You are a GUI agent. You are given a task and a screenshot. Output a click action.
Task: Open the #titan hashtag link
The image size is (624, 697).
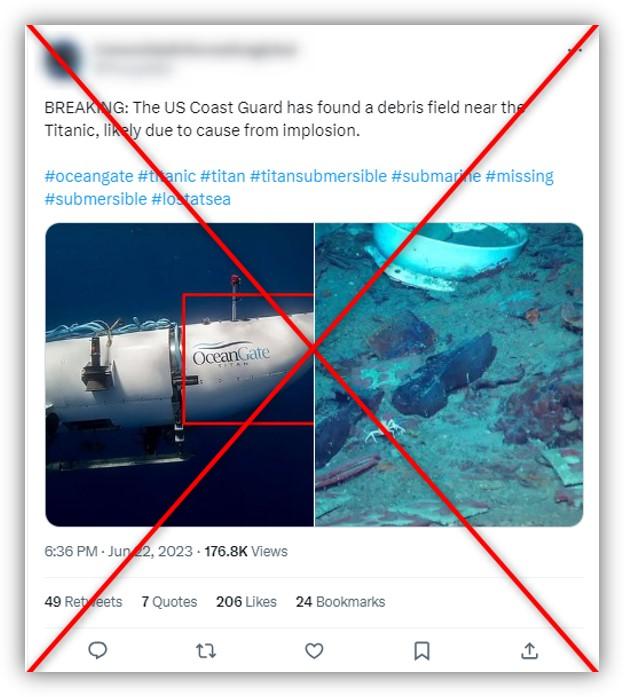[223, 176]
